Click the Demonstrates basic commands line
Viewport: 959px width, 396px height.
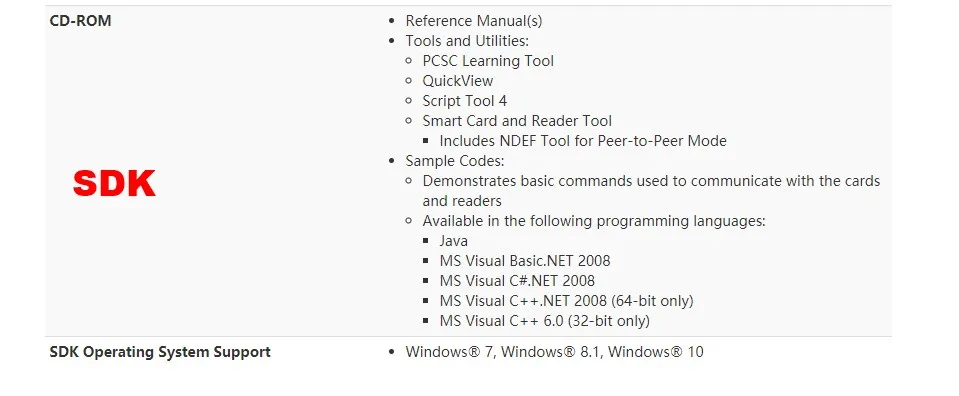tap(651, 181)
